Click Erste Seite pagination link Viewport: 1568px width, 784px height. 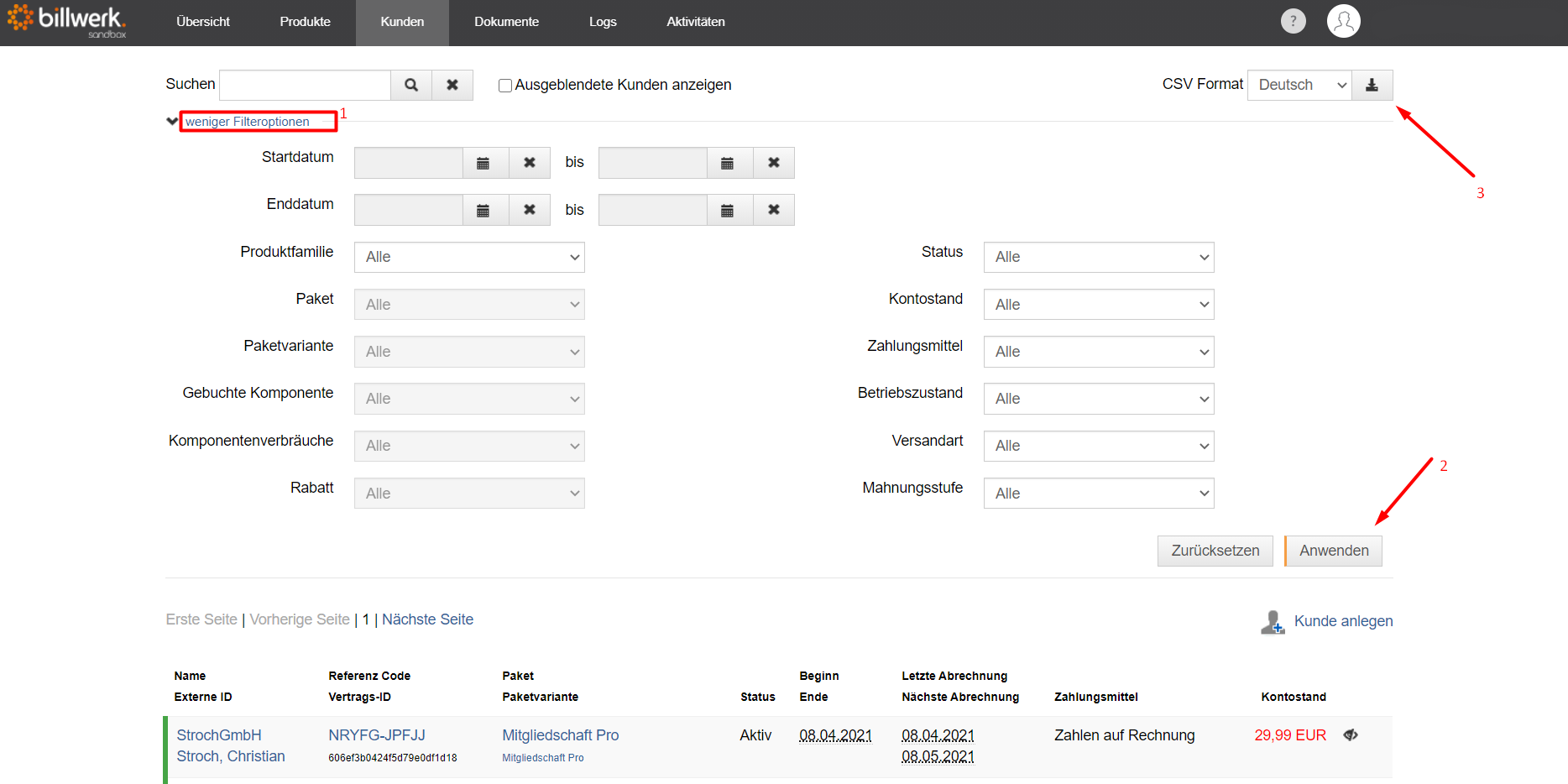pyautogui.click(x=201, y=619)
